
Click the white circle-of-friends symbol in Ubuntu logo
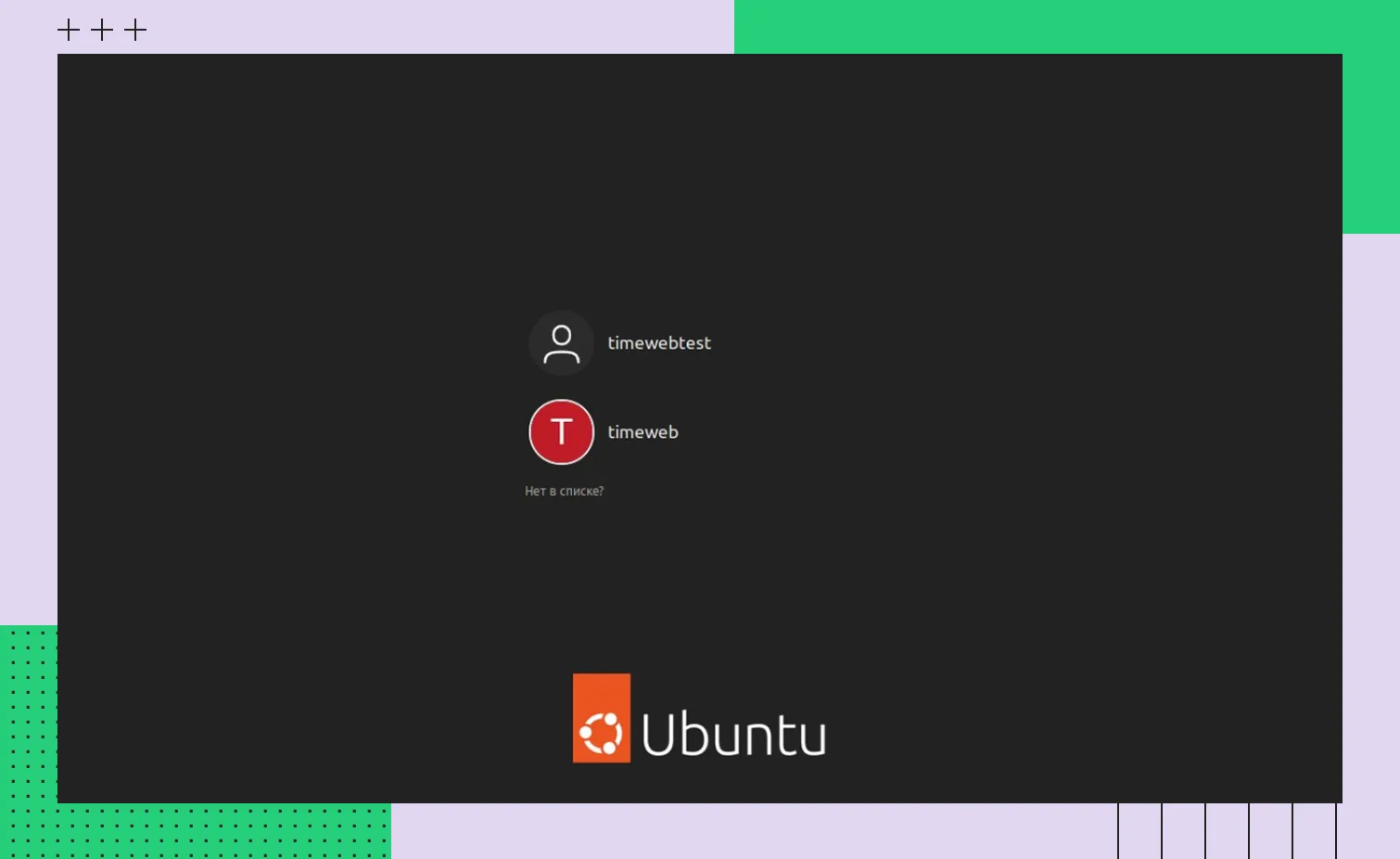pos(601,735)
